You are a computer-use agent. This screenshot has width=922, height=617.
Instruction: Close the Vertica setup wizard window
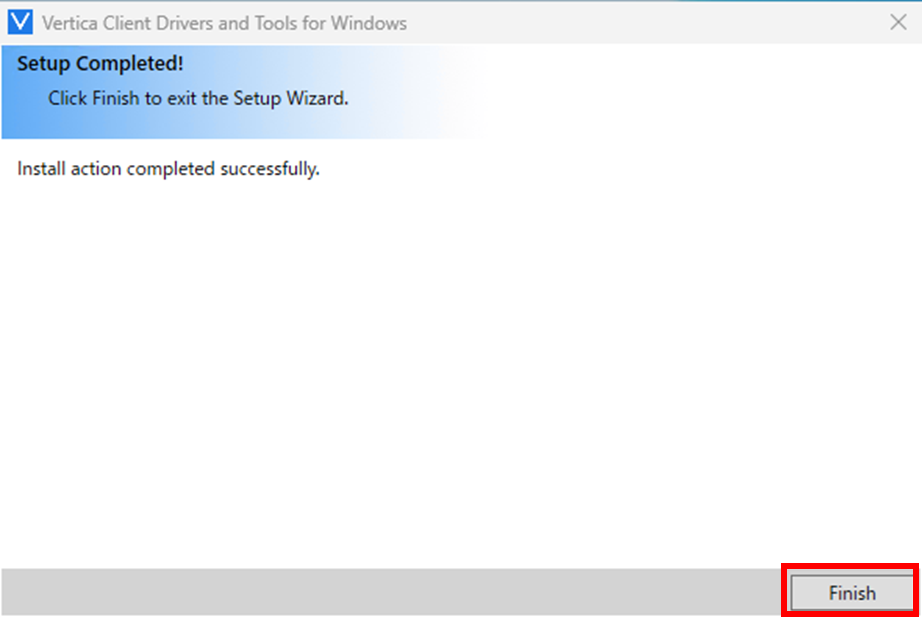pos(898,22)
